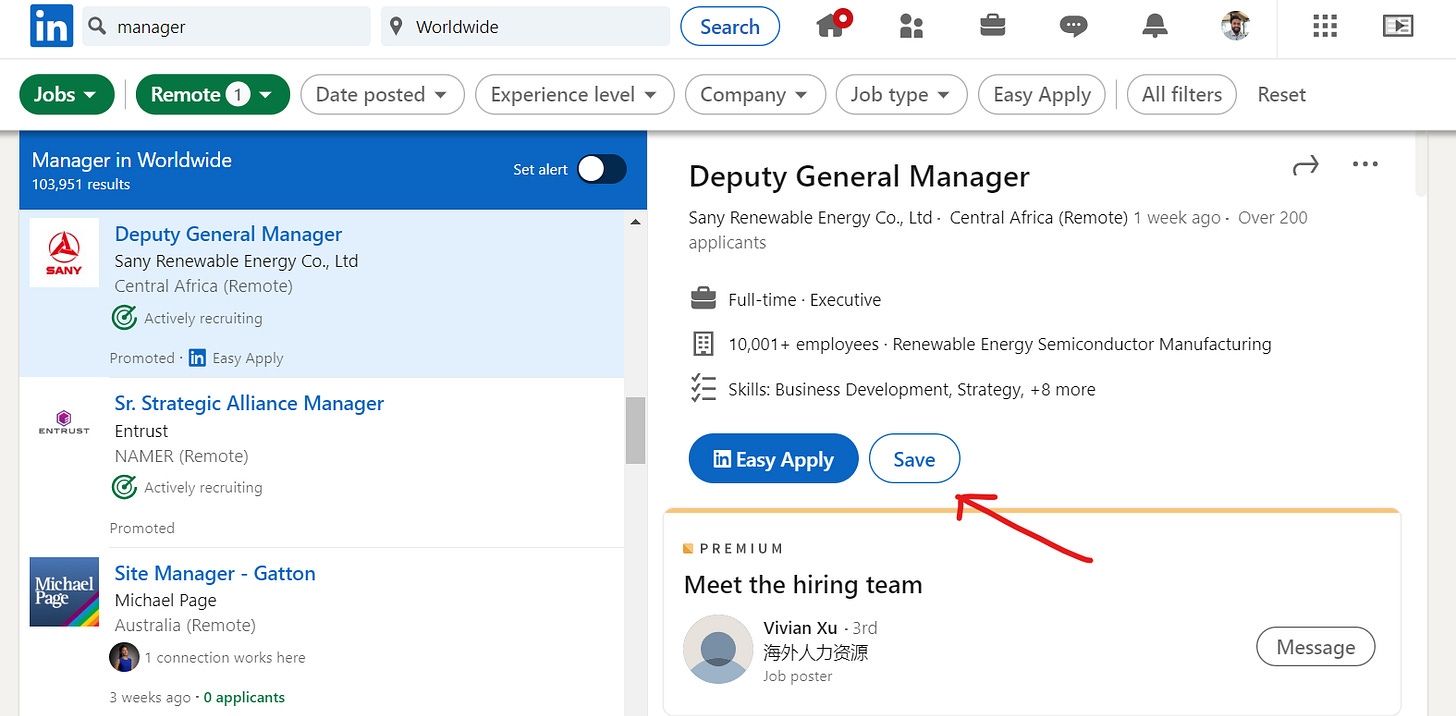Click 'Full-time · Executive' text
This screenshot has height=716, width=1456.
tap(804, 300)
